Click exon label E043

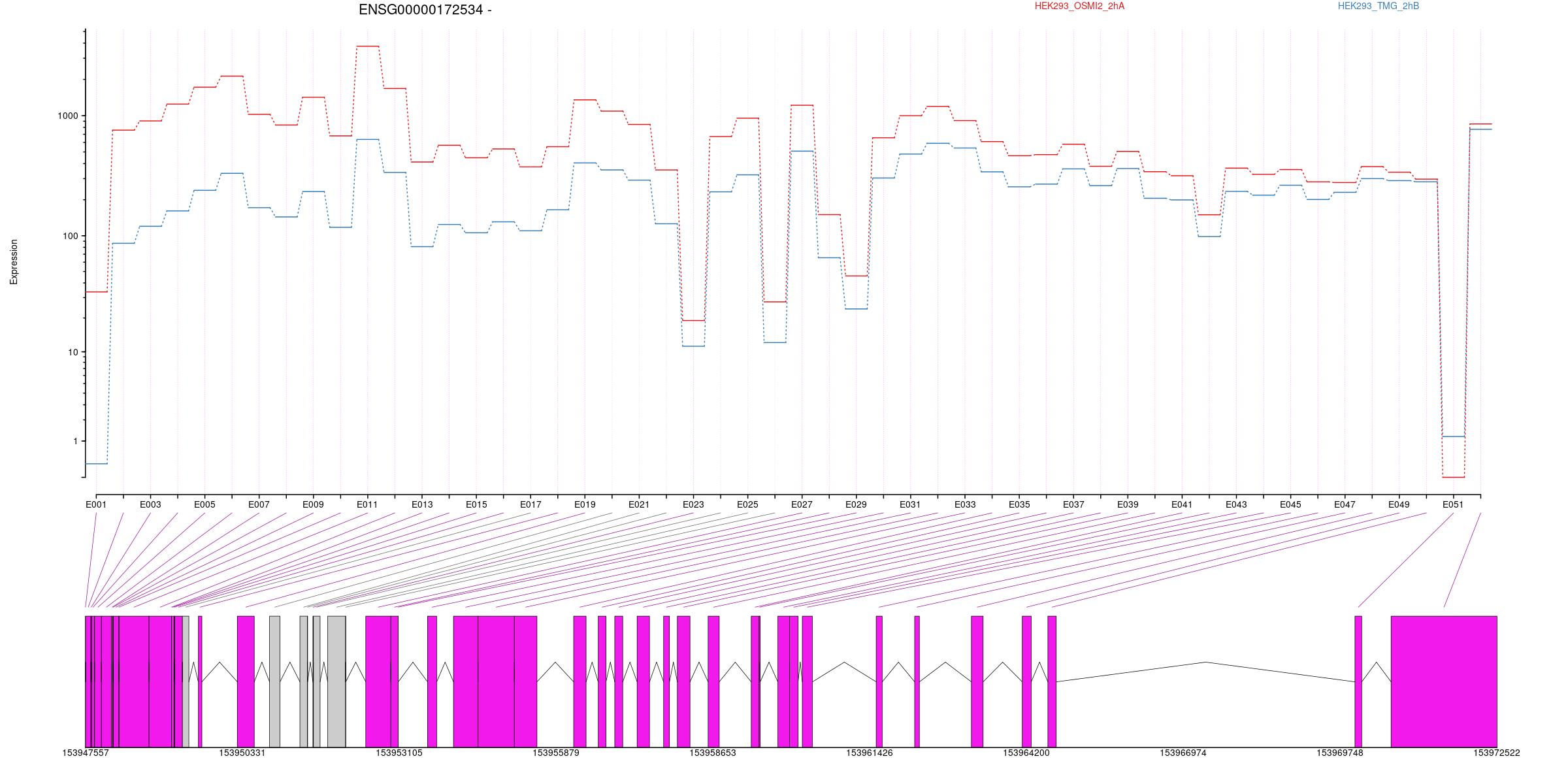[x=1236, y=504]
